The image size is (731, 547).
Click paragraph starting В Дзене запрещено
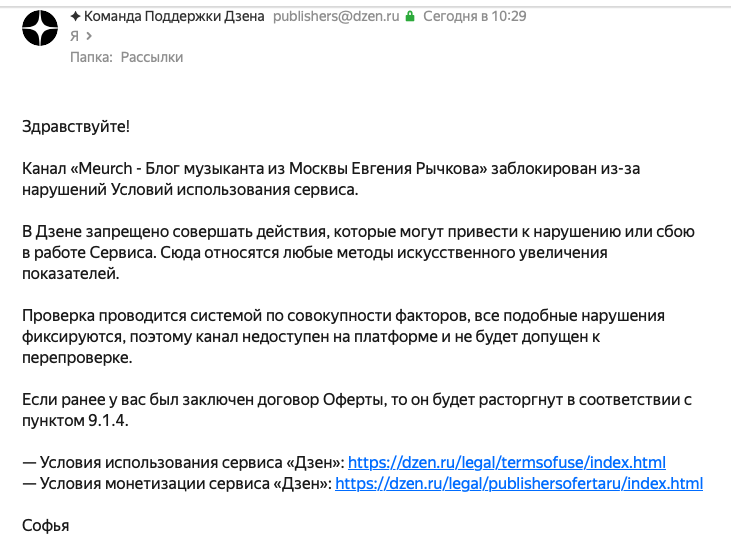tap(358, 252)
